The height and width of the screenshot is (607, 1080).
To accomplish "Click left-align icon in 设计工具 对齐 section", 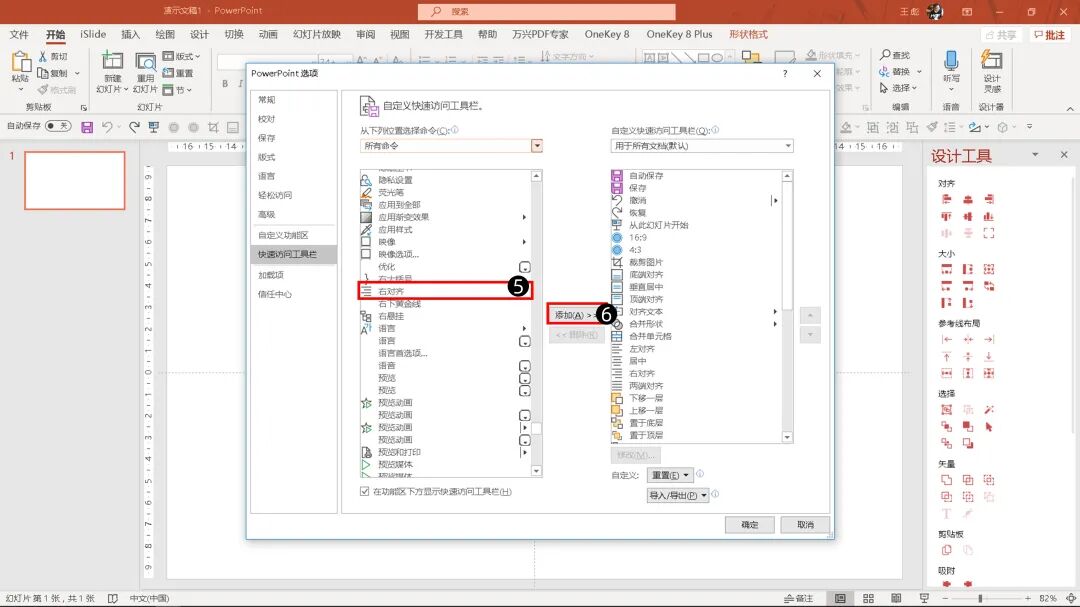I will point(946,199).
